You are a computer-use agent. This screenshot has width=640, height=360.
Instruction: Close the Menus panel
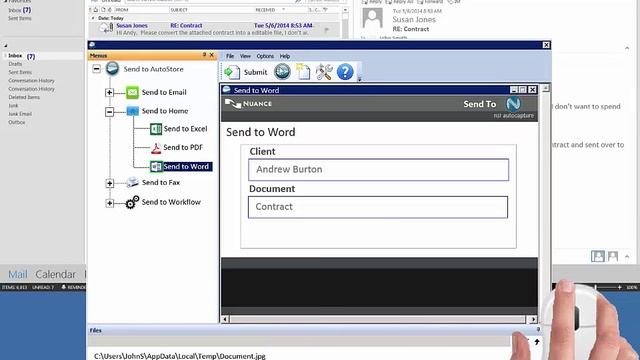[212, 55]
